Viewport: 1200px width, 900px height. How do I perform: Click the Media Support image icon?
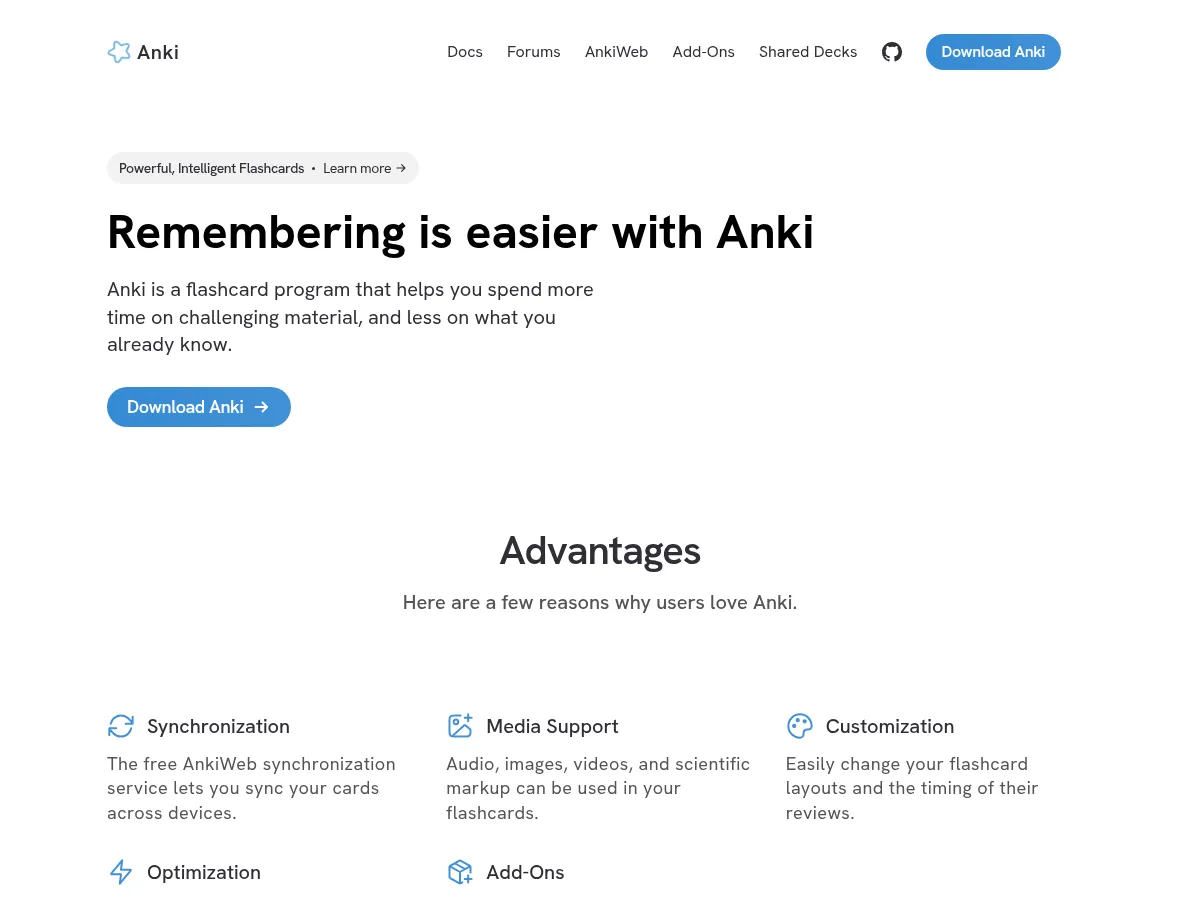pos(460,726)
